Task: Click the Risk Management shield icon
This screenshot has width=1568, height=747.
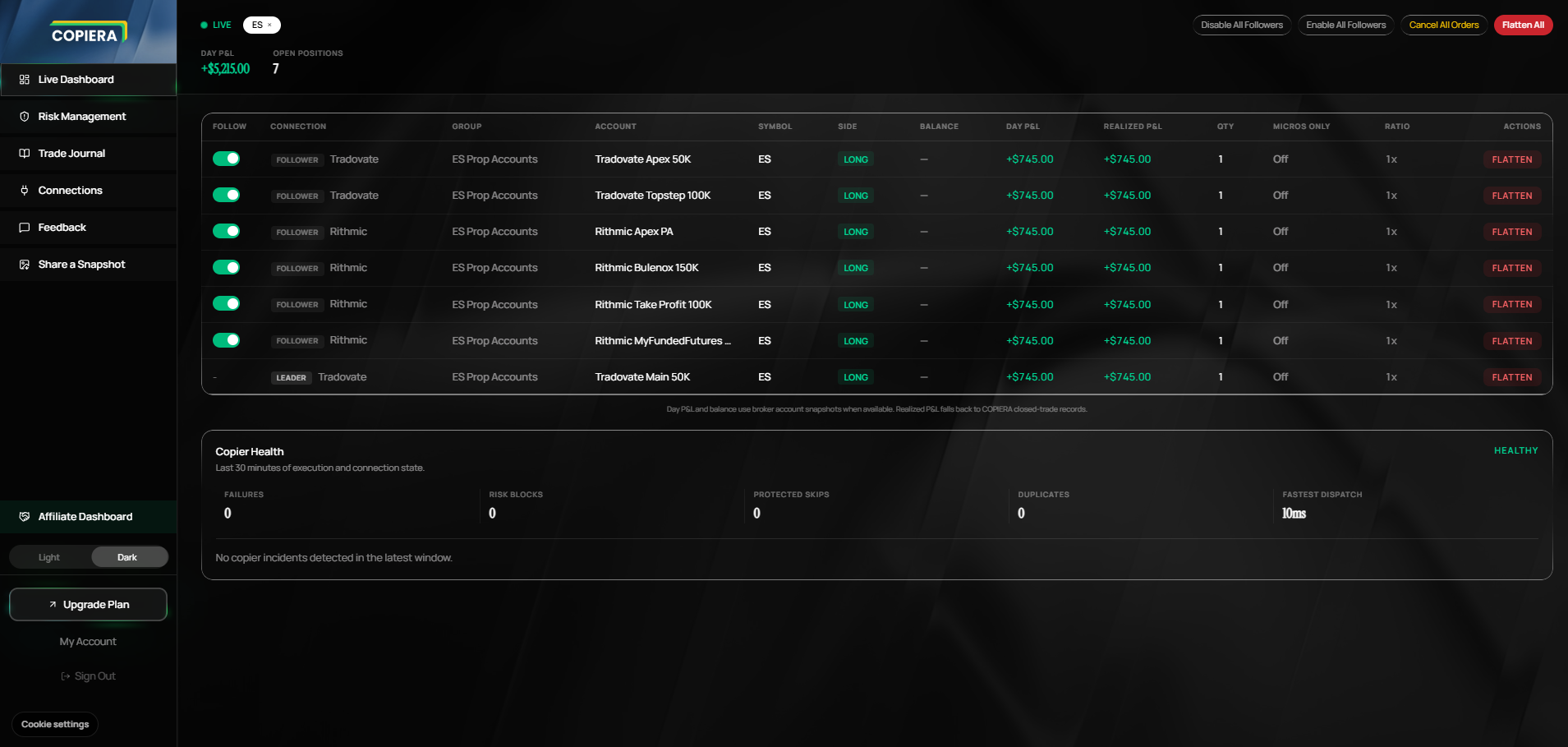Action: 25,117
